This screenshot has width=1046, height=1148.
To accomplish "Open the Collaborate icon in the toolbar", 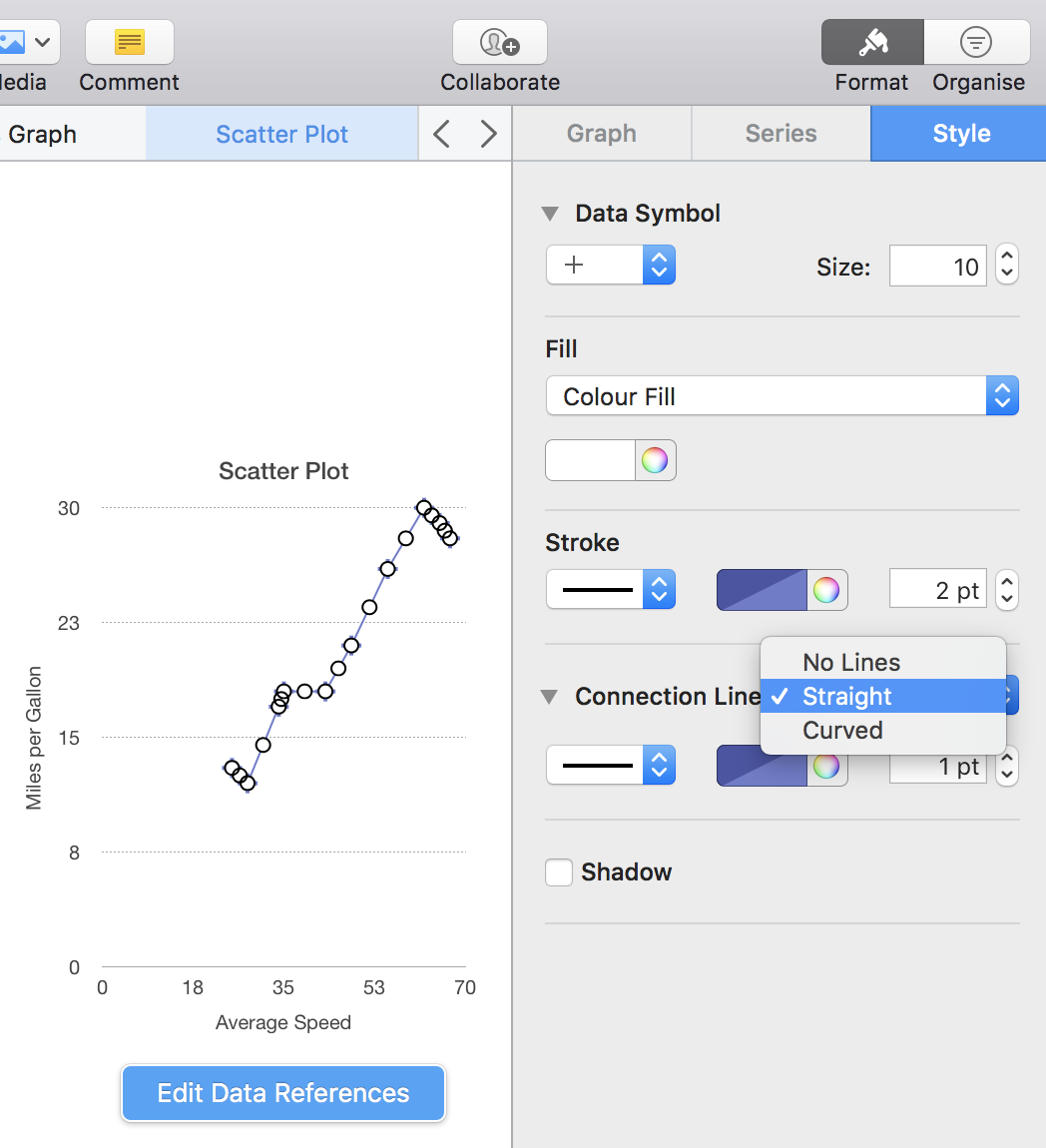I will coord(499,43).
